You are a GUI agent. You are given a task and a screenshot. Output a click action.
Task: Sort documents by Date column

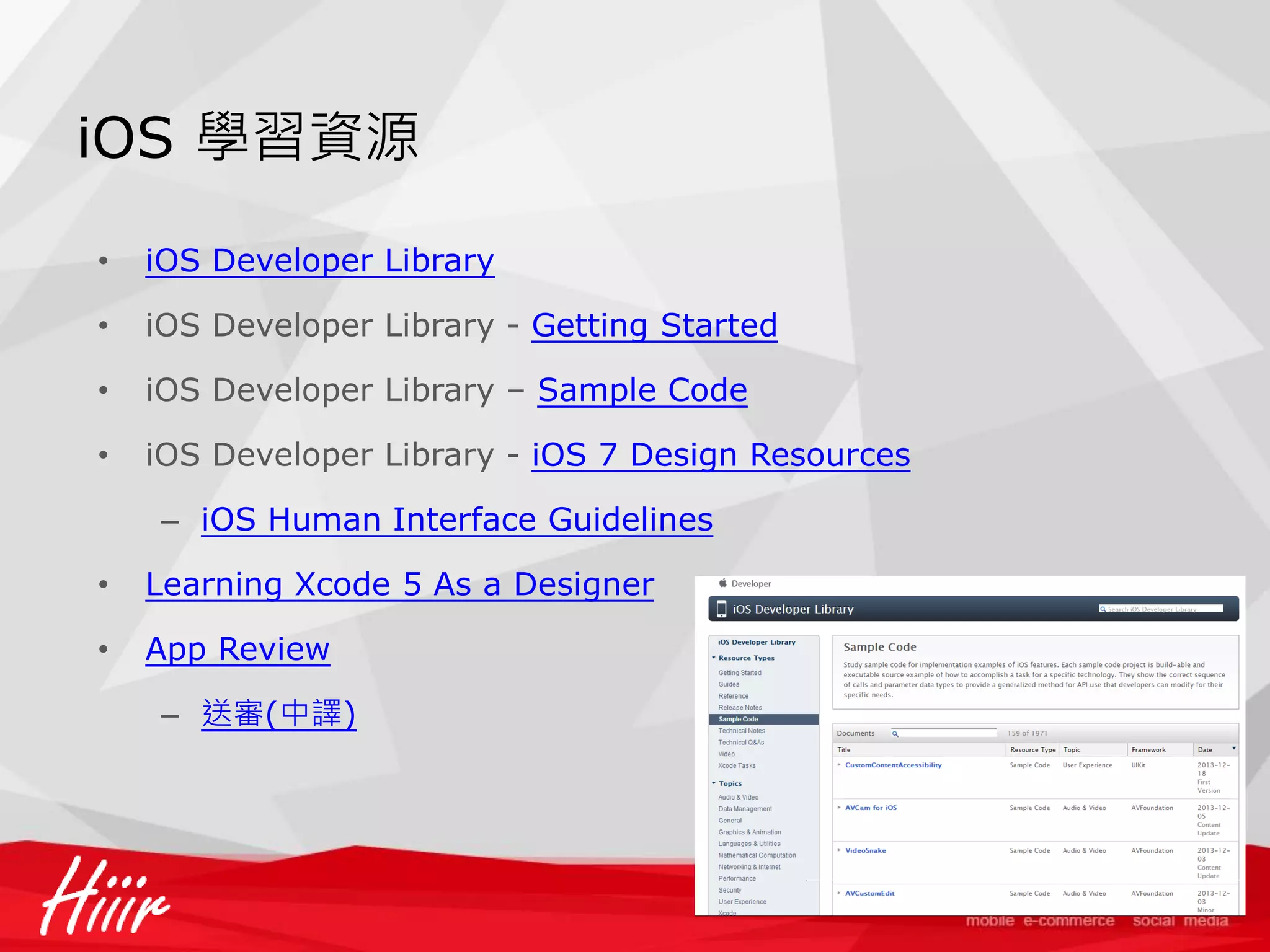click(1216, 750)
